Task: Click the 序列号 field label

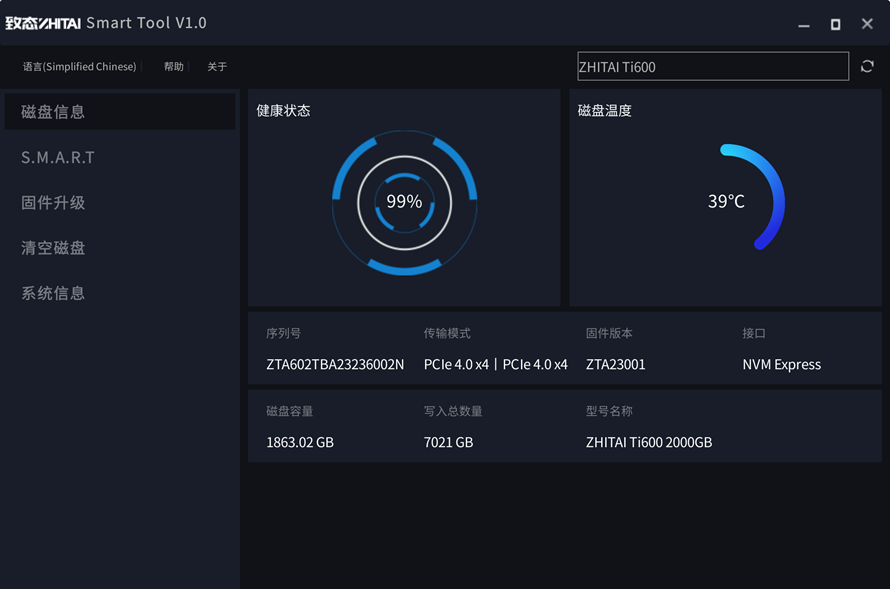Action: coord(283,333)
